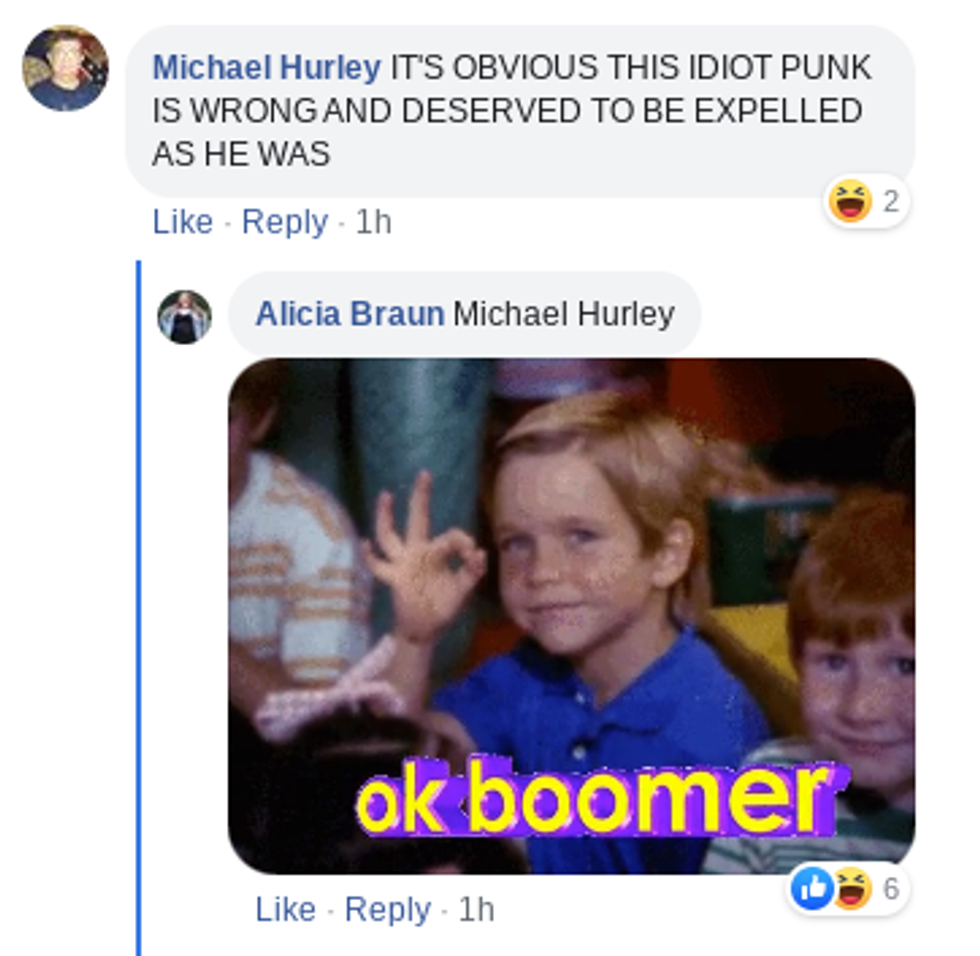
Task: Open Alicia Braun's profile picture
Action: 184,317
